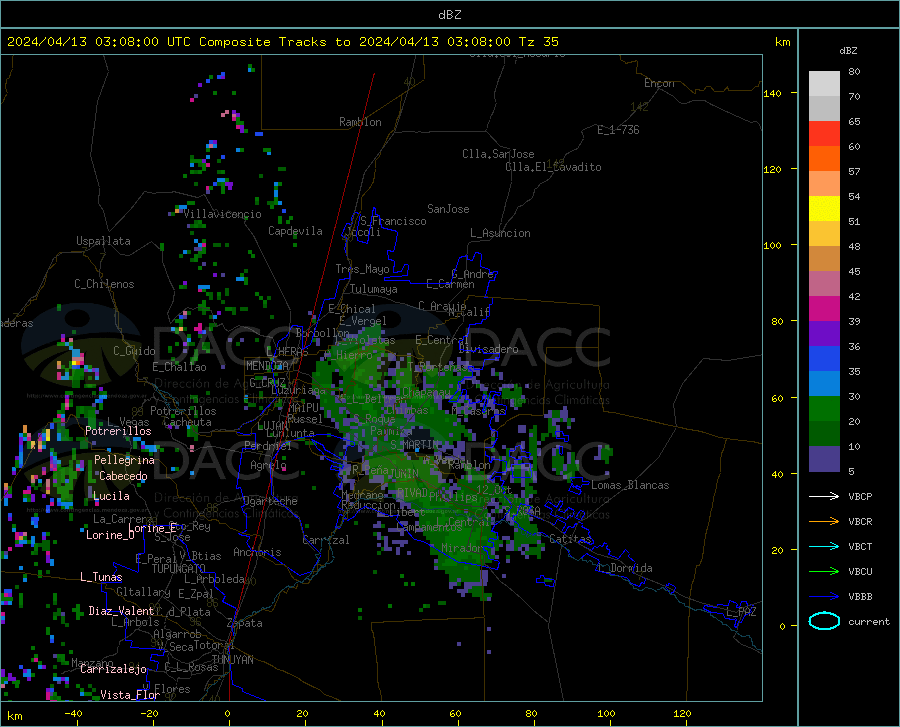Viewport: 900px width, 727px height.
Task: Click the Tulumaya place label
Action: [x=374, y=289]
